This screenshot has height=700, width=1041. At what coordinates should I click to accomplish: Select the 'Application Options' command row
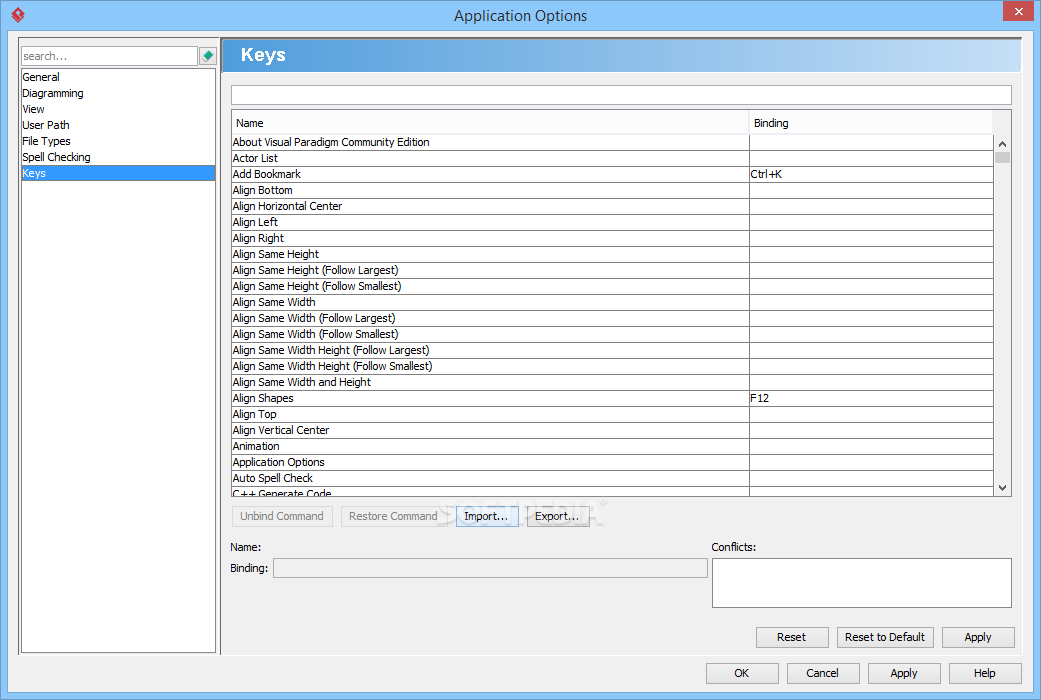(612, 462)
